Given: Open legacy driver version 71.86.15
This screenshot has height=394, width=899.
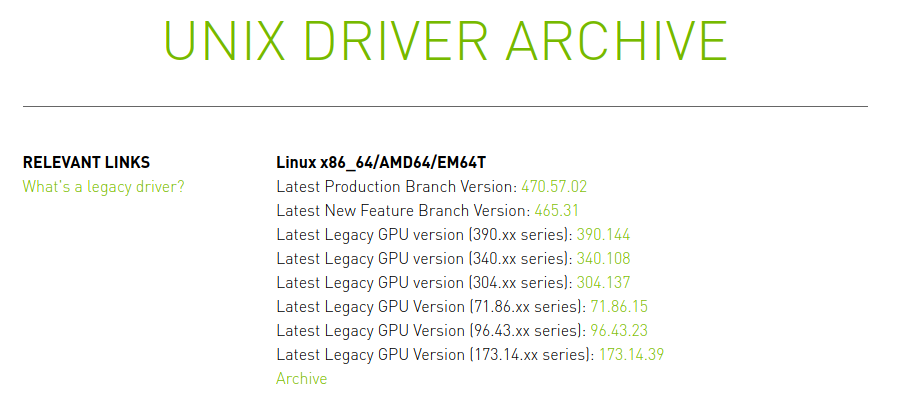Looking at the screenshot, I should (x=619, y=307).
